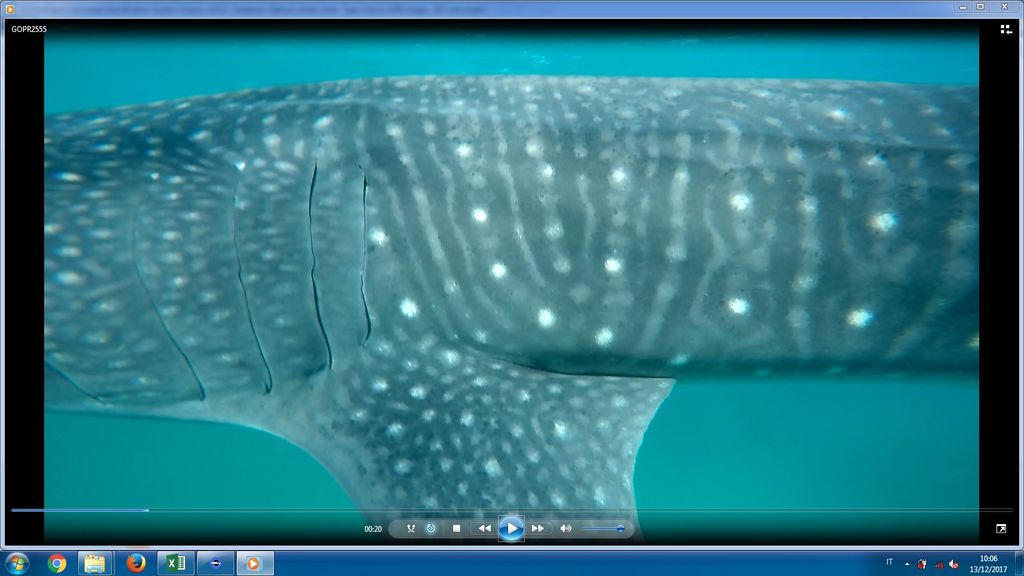This screenshot has width=1024, height=576.
Task: Click the fast forward next button
Action: tap(538, 528)
